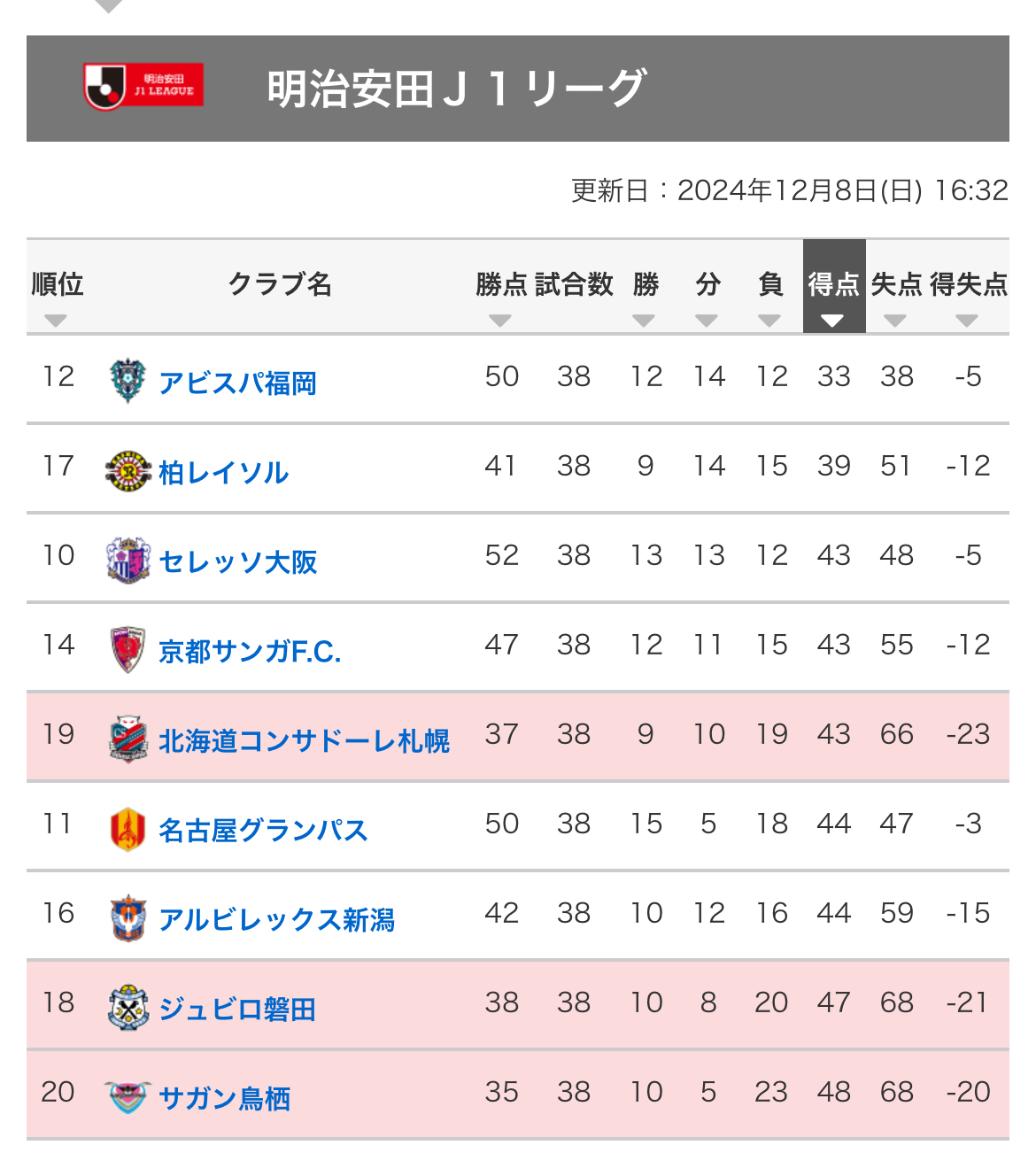This screenshot has width=1036, height=1153.
Task: Click the Hokkaido Consadole Sapporo crest icon
Action: (x=128, y=739)
